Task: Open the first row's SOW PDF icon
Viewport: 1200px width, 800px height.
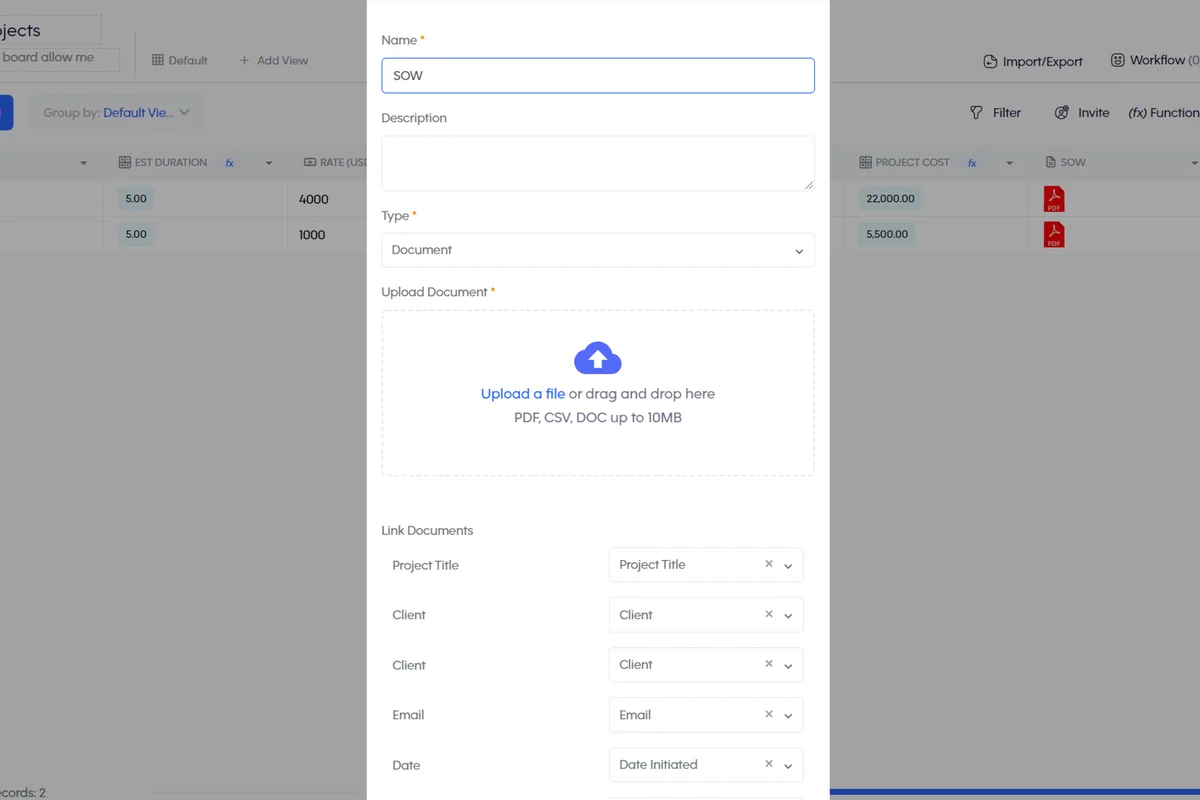Action: coord(1054,198)
